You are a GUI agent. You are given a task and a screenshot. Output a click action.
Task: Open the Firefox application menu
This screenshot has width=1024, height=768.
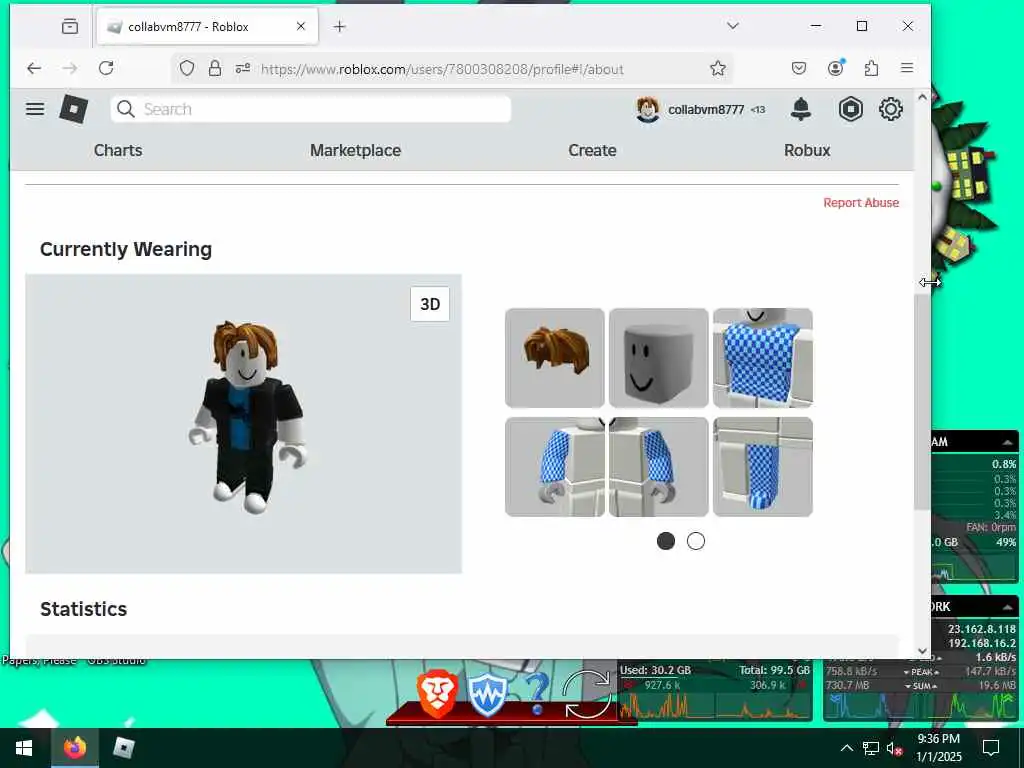point(907,68)
